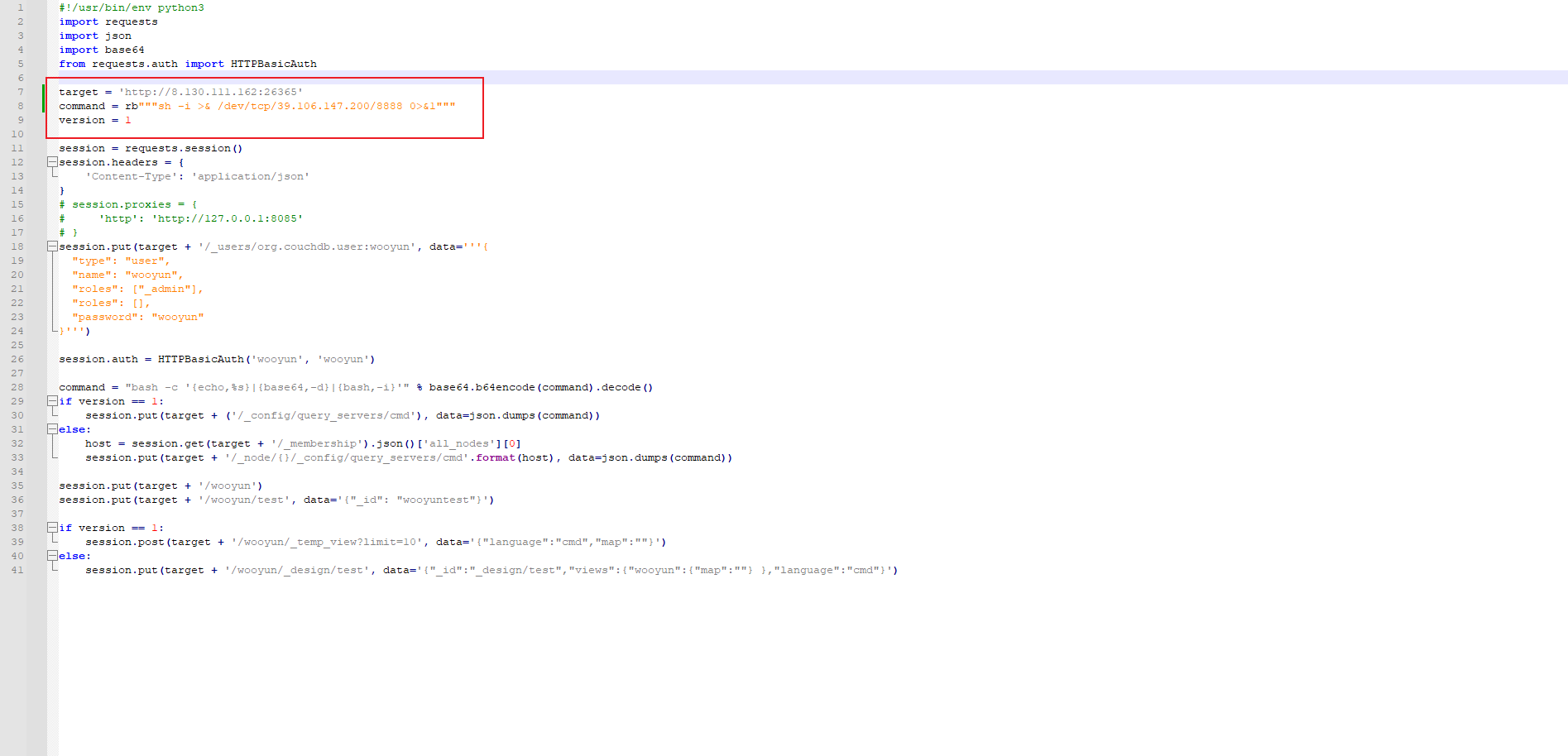Collapse the else block fold on line 40
Image resolution: width=1568 pixels, height=756 pixels.
click(x=52, y=556)
